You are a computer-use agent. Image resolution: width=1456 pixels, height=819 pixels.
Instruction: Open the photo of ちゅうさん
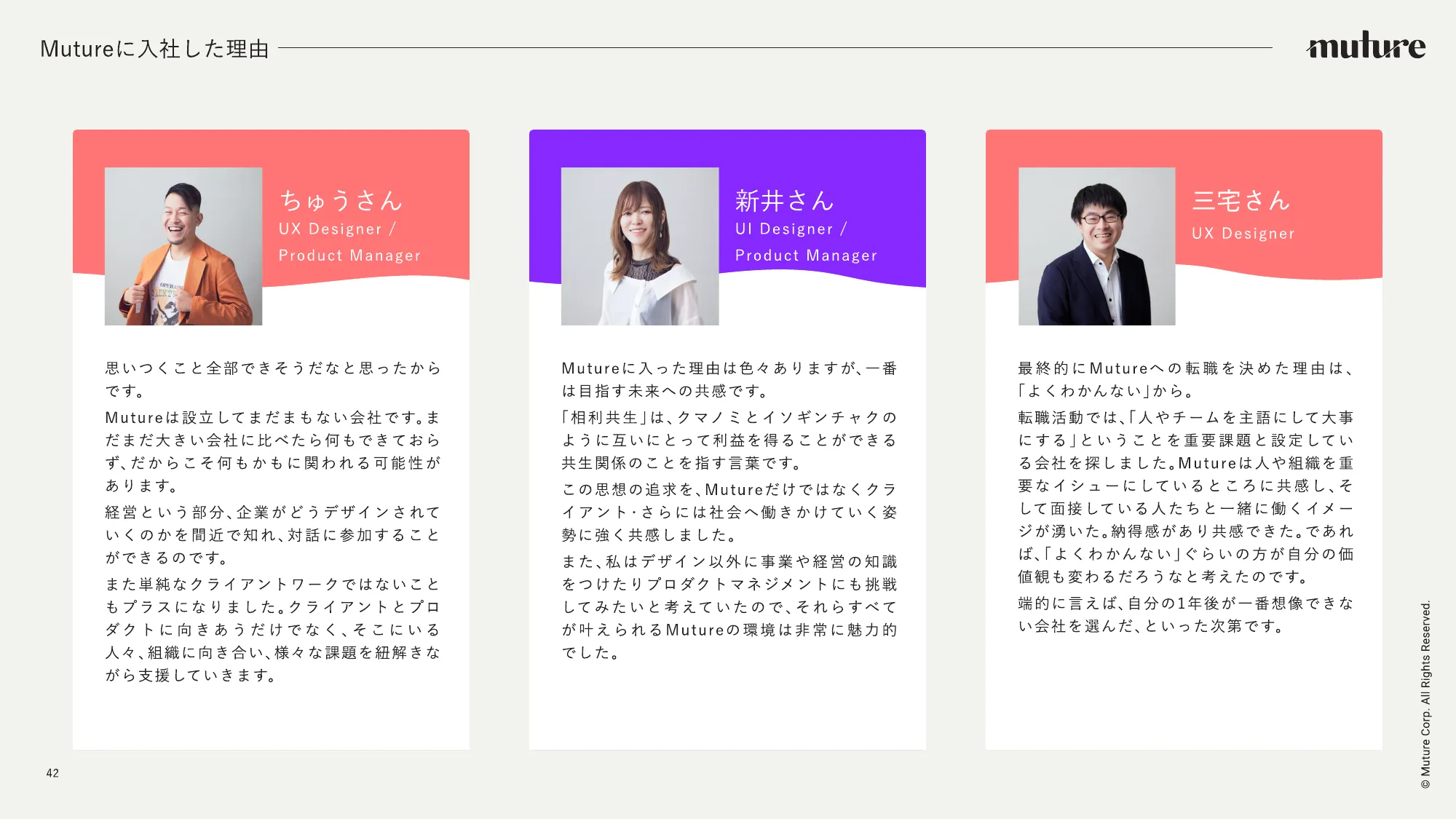[183, 246]
